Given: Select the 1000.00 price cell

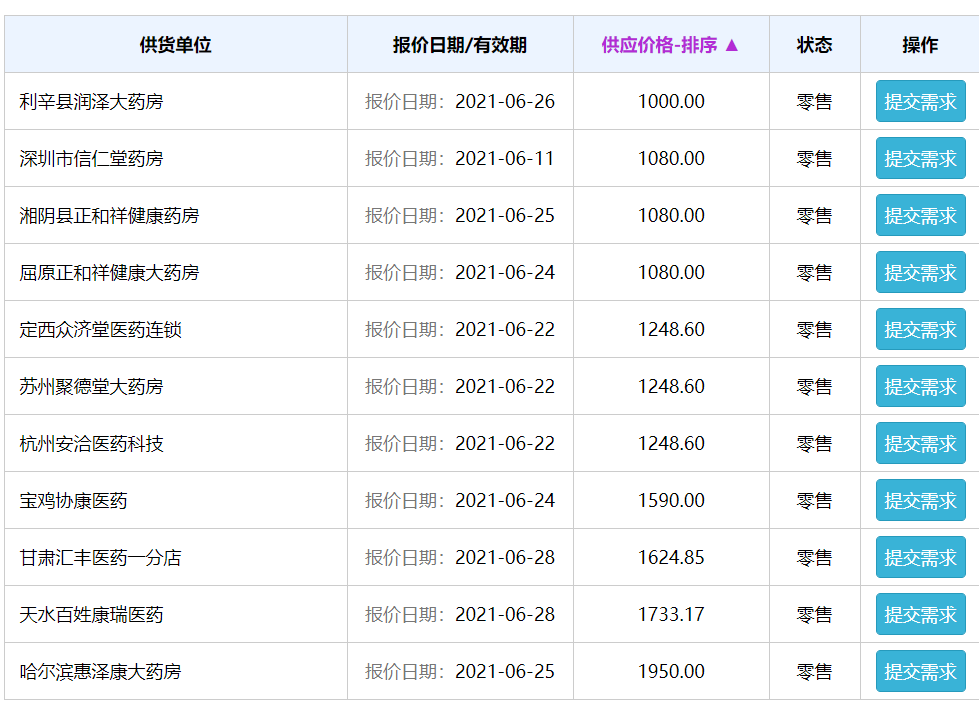Looking at the screenshot, I should click(x=671, y=102).
